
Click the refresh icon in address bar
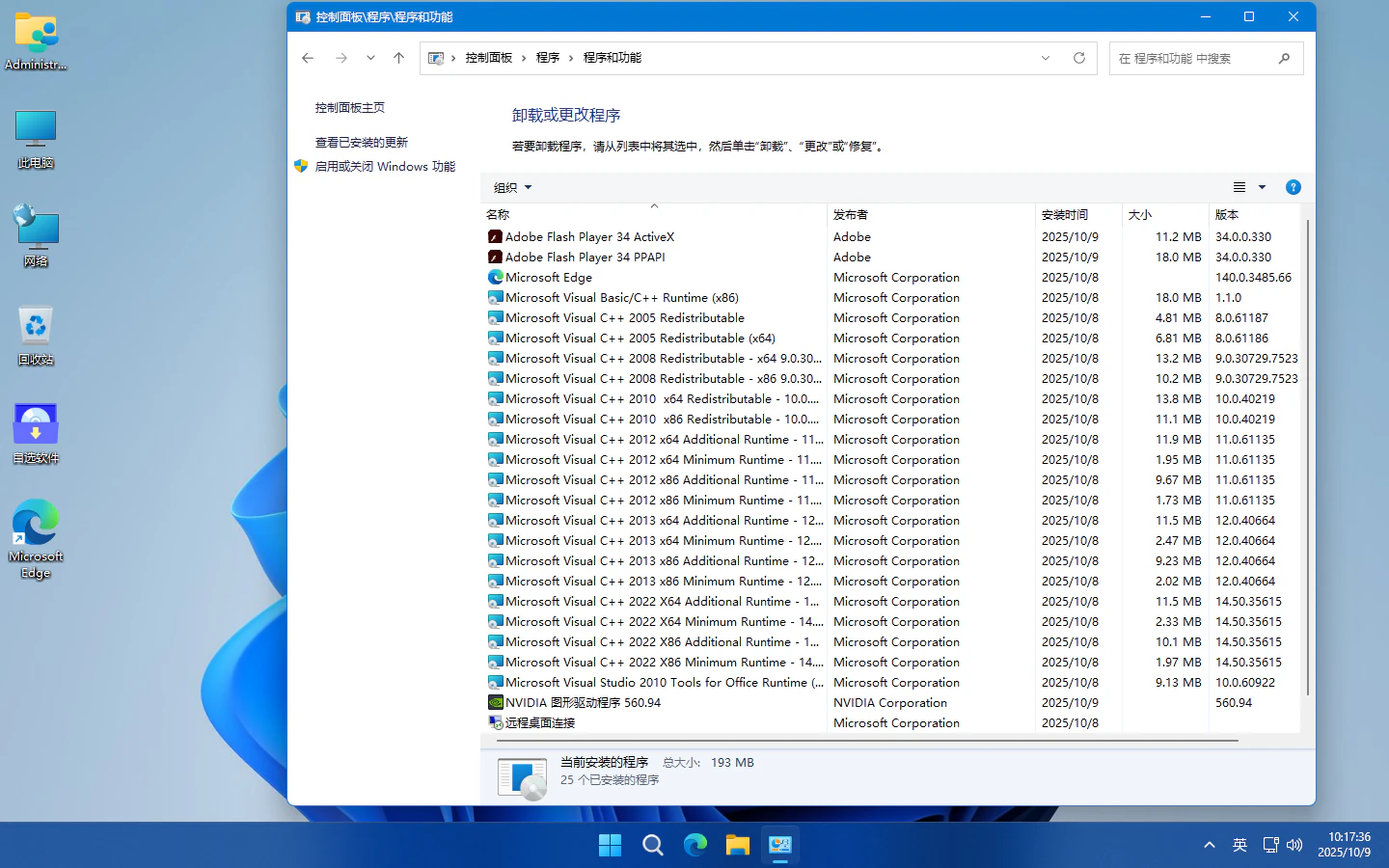(1078, 58)
